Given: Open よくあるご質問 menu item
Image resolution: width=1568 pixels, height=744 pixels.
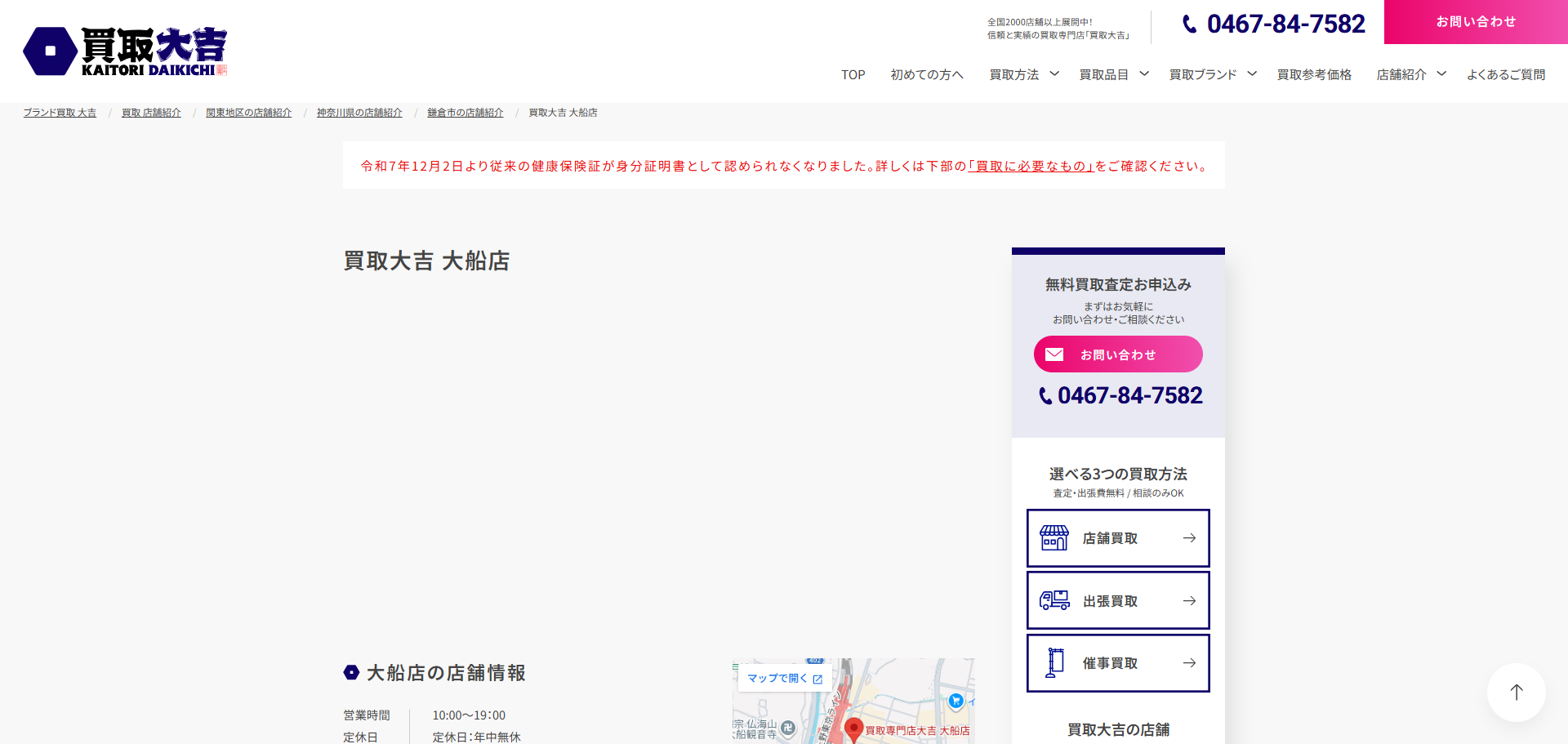Looking at the screenshot, I should 1506,74.
